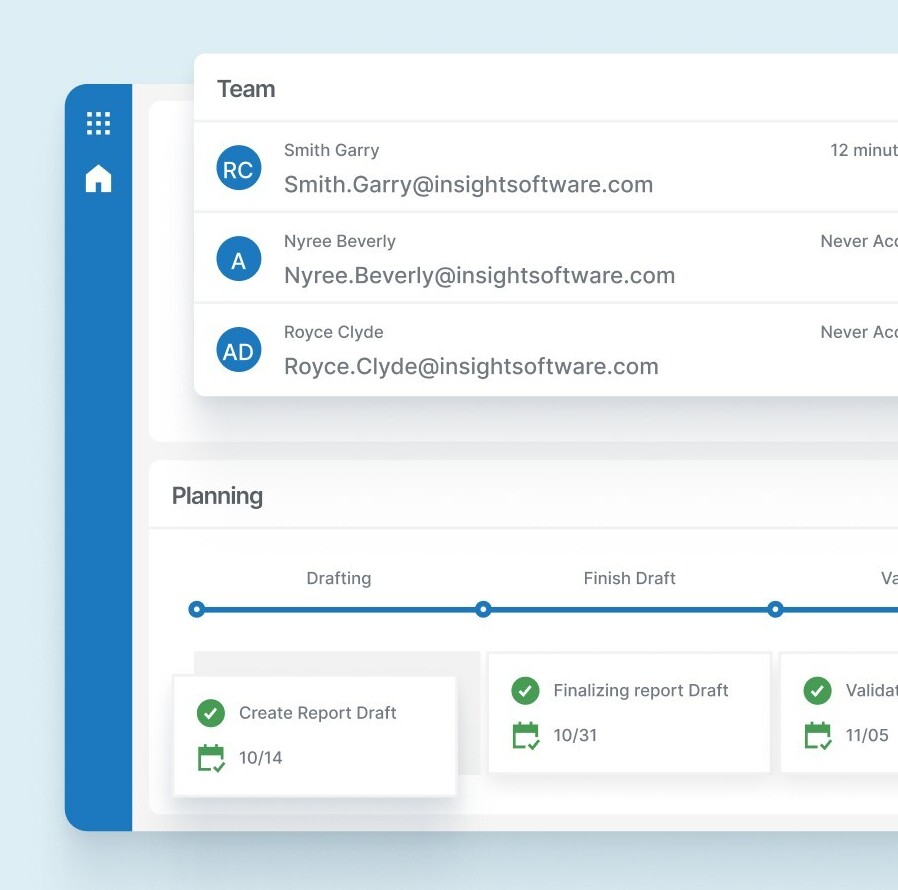Select the Finish Draft stage label
Screen dimensions: 898x890
pyautogui.click(x=629, y=578)
